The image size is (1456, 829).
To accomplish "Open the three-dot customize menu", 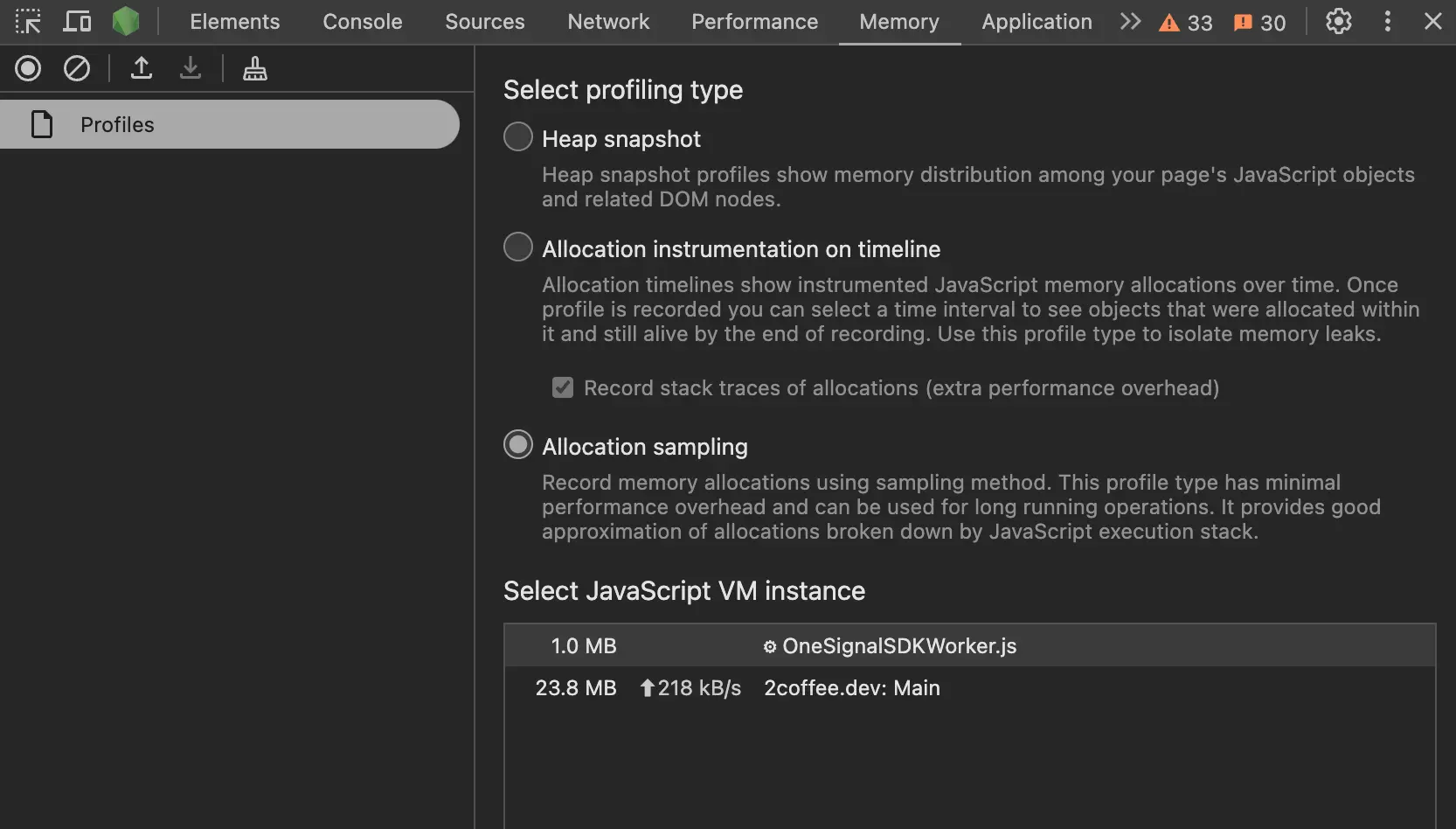I will point(1387,21).
